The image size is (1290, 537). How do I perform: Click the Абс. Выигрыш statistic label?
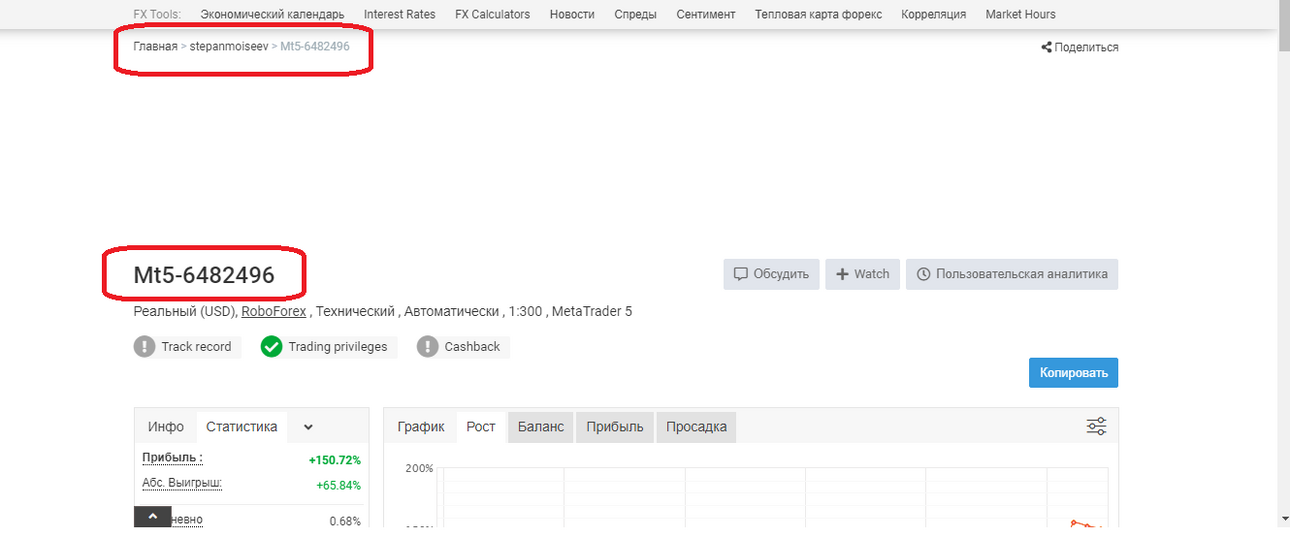click(182, 483)
